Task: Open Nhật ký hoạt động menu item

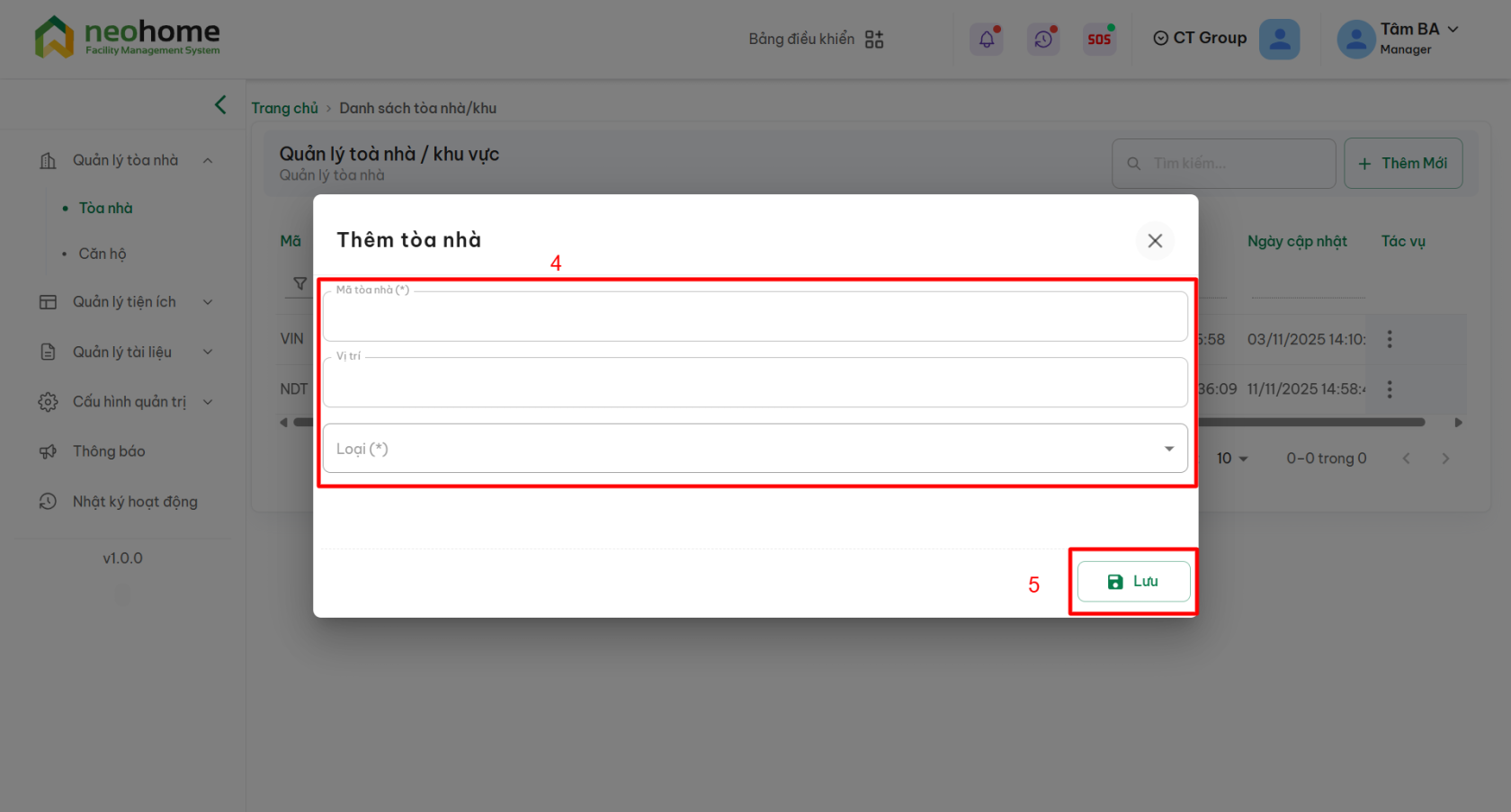Action: 135,502
